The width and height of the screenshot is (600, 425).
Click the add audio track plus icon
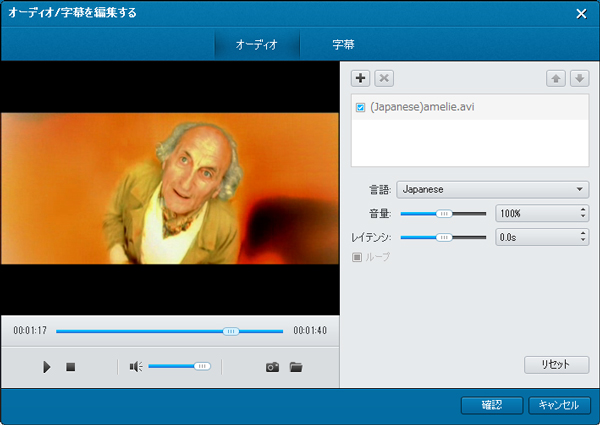pos(361,78)
